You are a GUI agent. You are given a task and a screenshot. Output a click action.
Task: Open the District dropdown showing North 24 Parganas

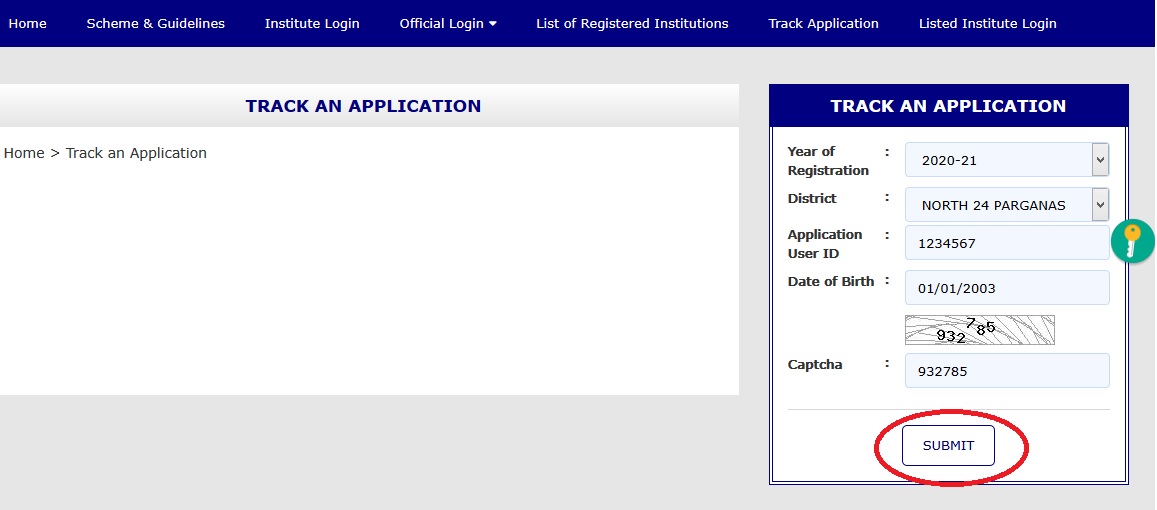pos(1006,205)
